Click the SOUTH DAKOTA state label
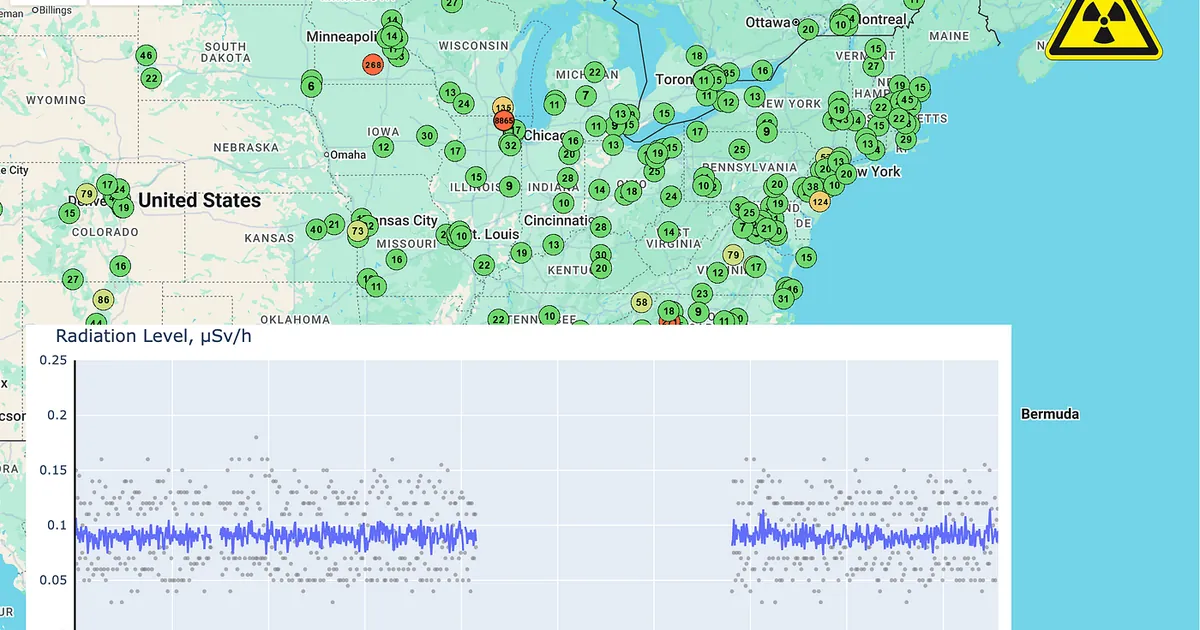1200x630 pixels. coord(225,52)
